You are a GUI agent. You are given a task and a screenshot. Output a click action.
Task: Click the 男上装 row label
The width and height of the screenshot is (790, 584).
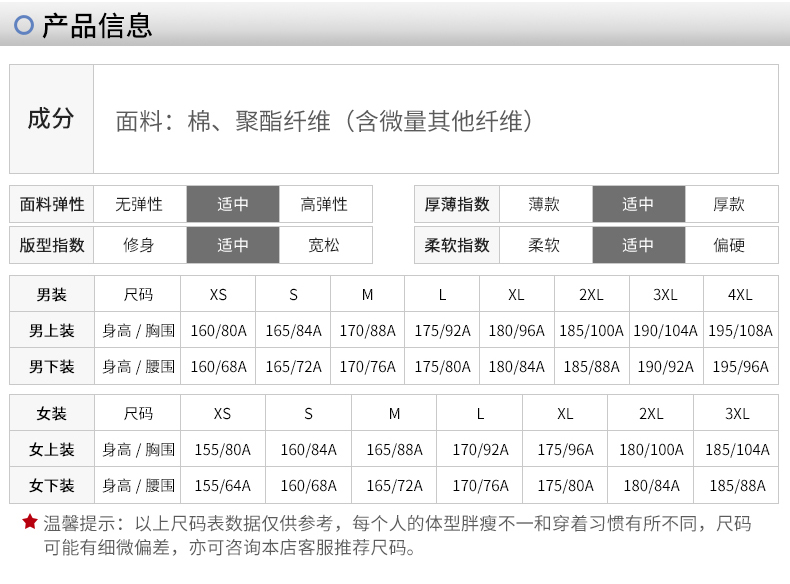51,331
